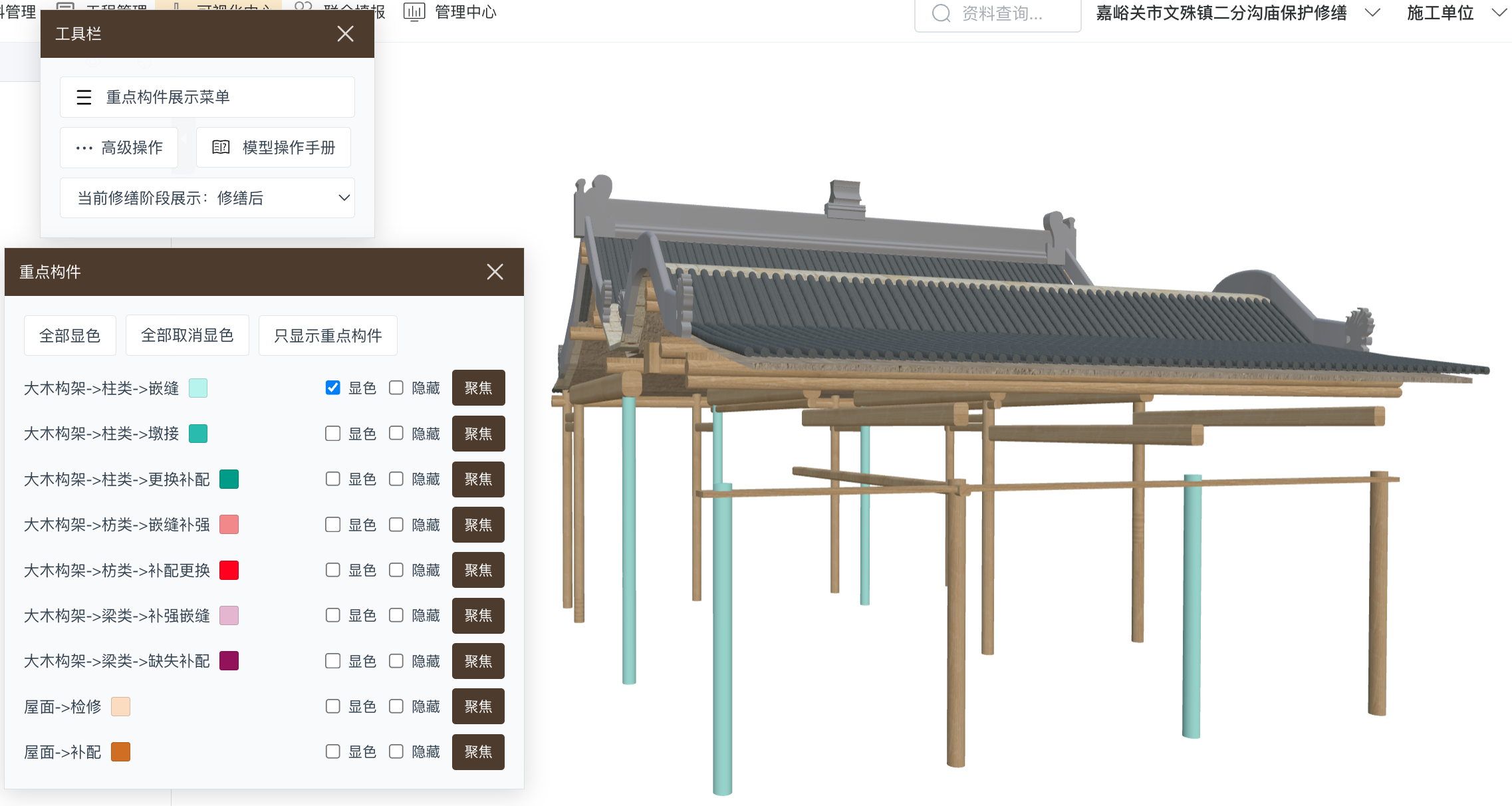Viewport: 1512px width, 806px height.
Task: Click the 高级操作 button
Action: (x=119, y=148)
